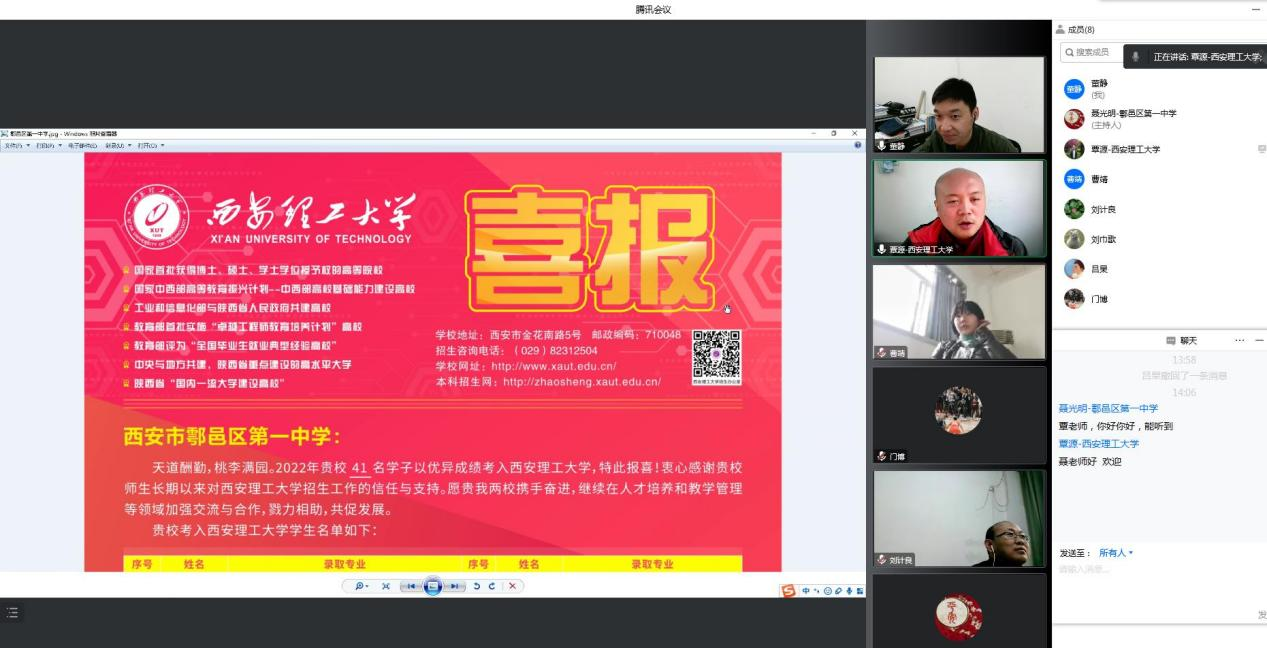Screen dimensions: 1267x648
Task: Open Sogou emoji smiley panel
Action: click(x=828, y=591)
